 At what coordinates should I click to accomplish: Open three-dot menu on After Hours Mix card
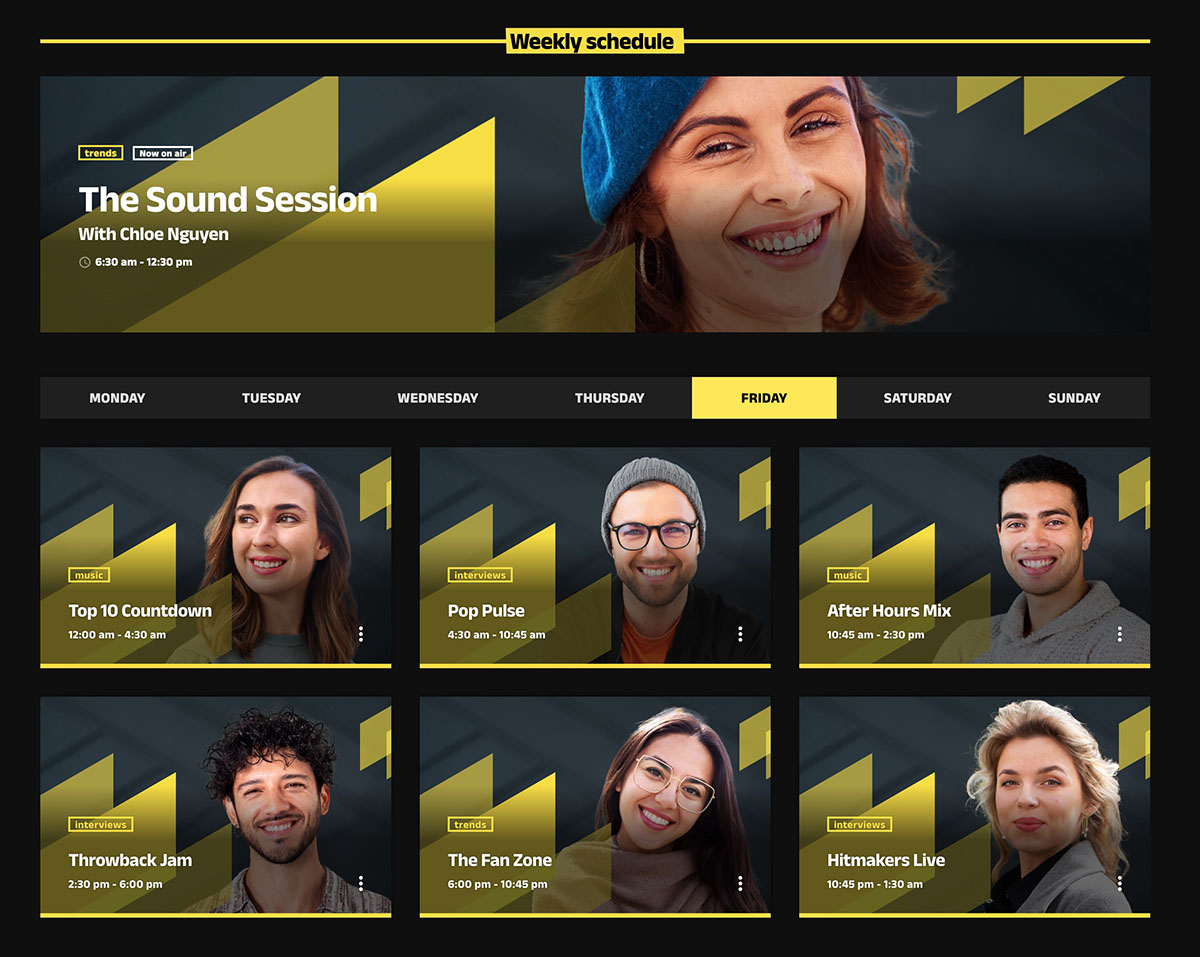click(1119, 634)
